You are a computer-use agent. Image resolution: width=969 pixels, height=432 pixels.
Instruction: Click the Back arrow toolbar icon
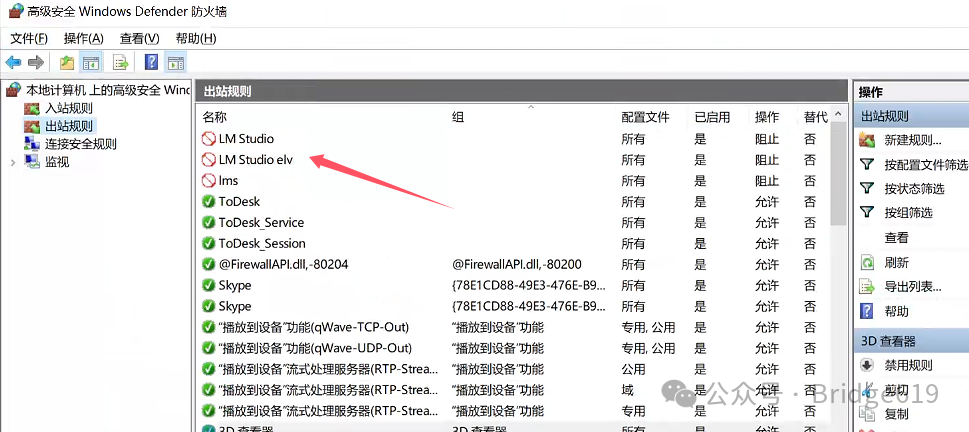[13, 62]
